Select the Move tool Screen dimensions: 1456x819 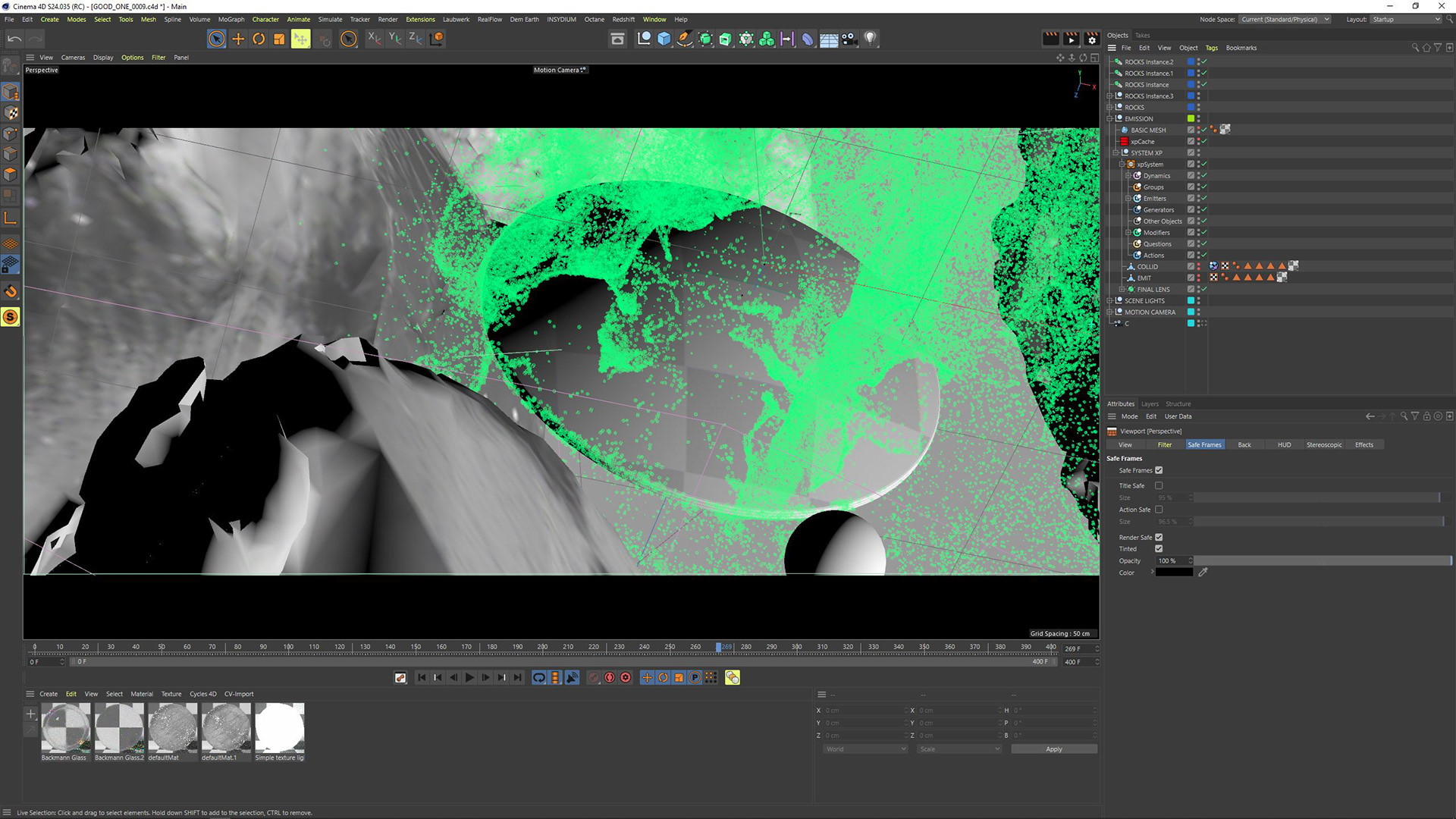coord(238,39)
